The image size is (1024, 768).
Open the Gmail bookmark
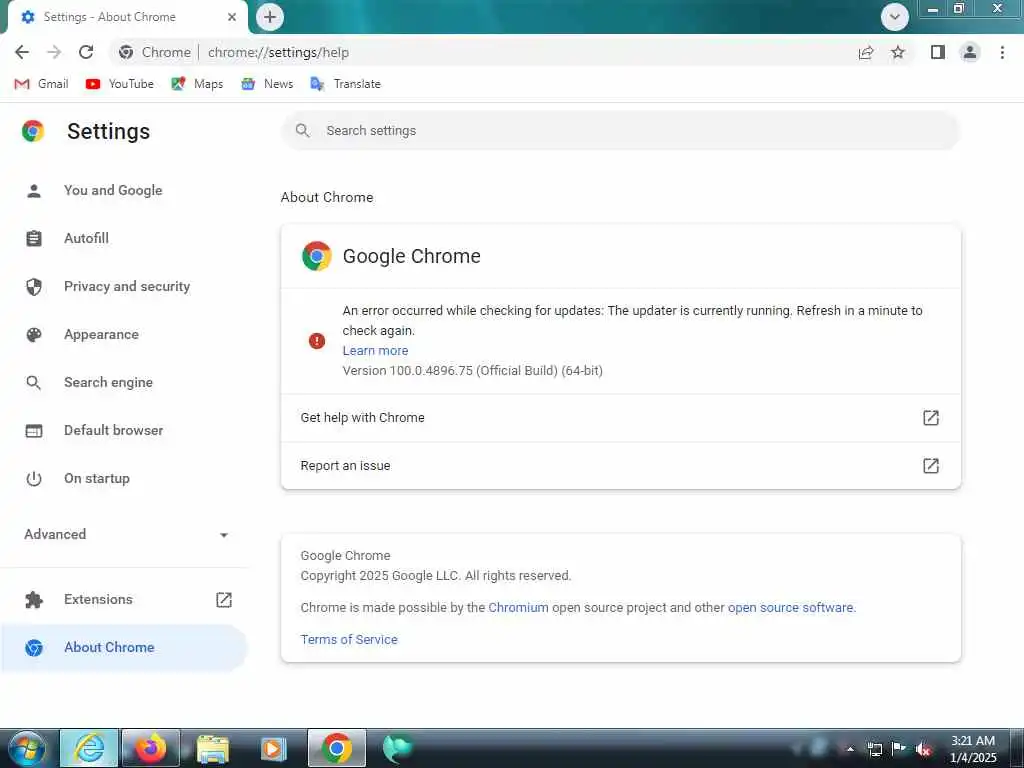point(41,84)
